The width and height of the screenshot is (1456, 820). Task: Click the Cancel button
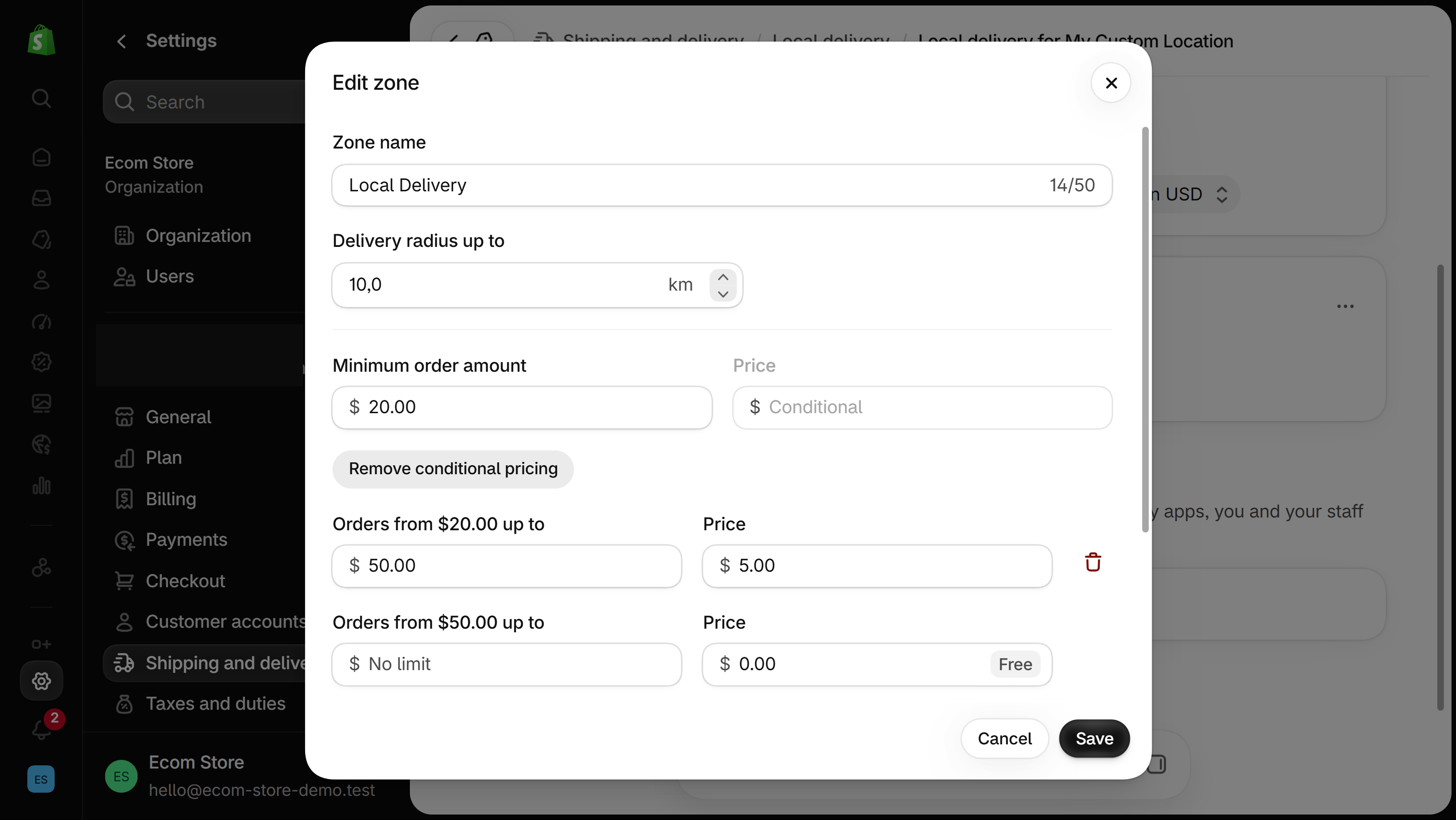[x=1004, y=738]
